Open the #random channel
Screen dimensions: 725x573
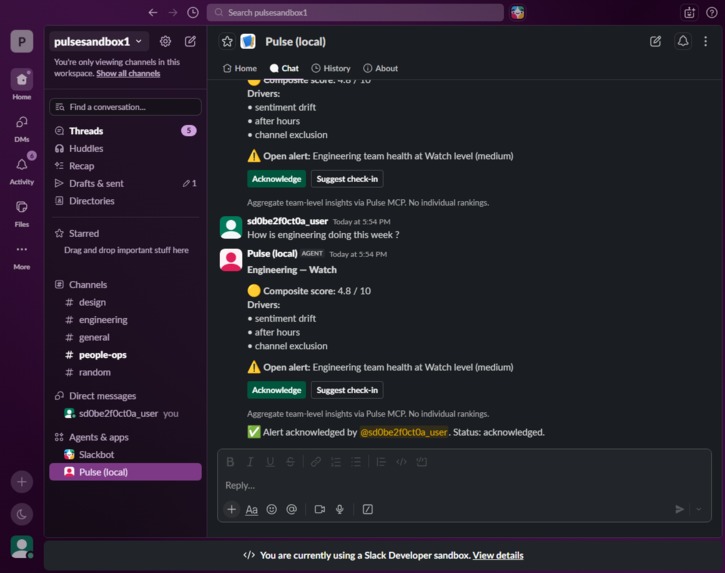[125, 372]
